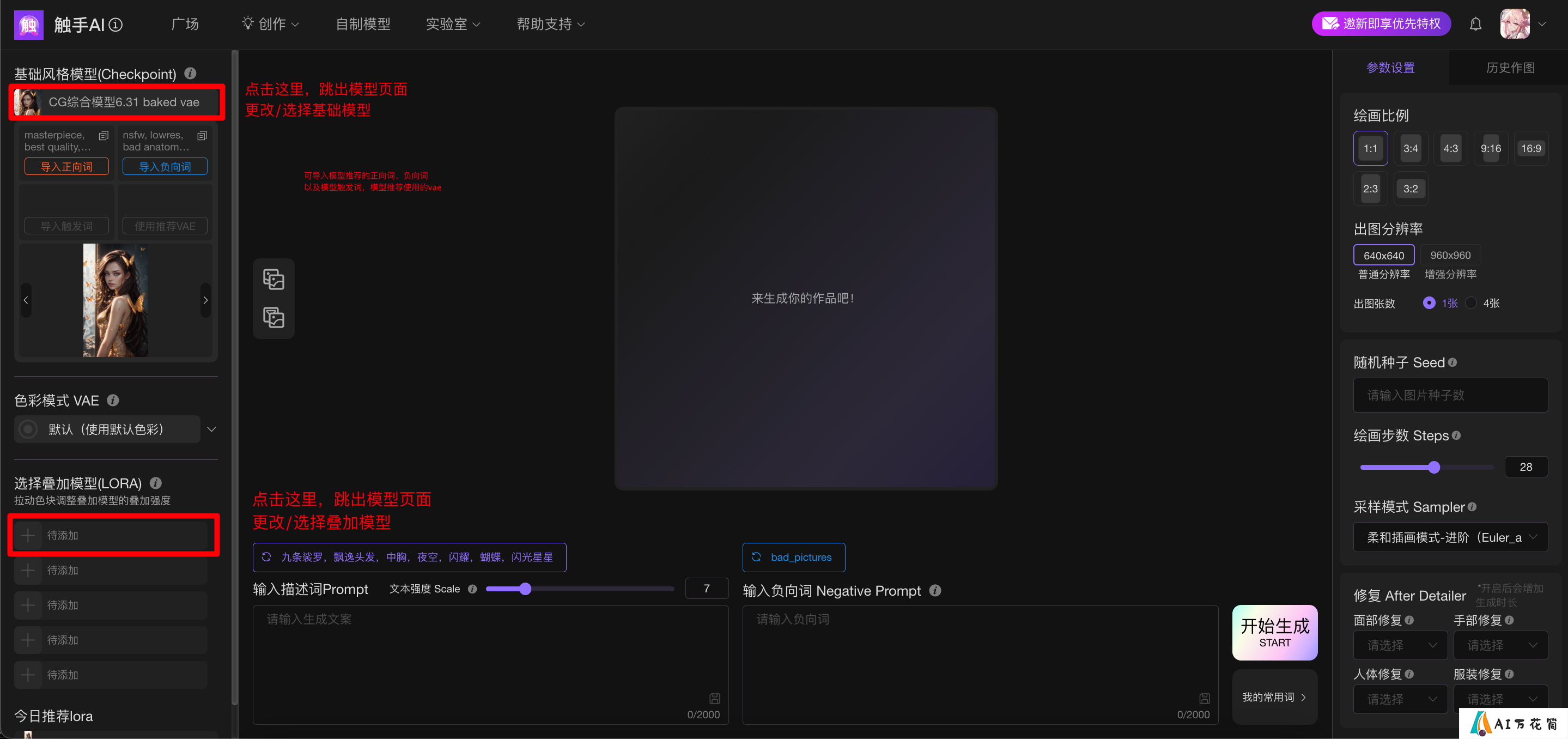Choose 4张 output image count
Image resolution: width=1568 pixels, height=739 pixels.
[1482, 302]
